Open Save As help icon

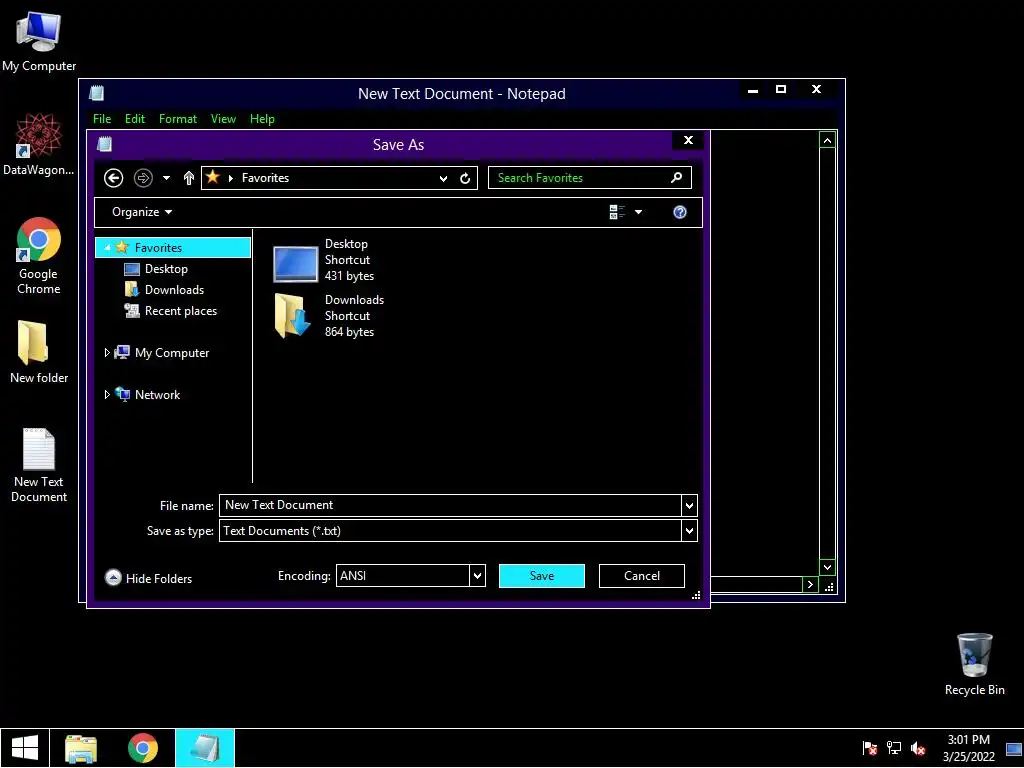[680, 212]
